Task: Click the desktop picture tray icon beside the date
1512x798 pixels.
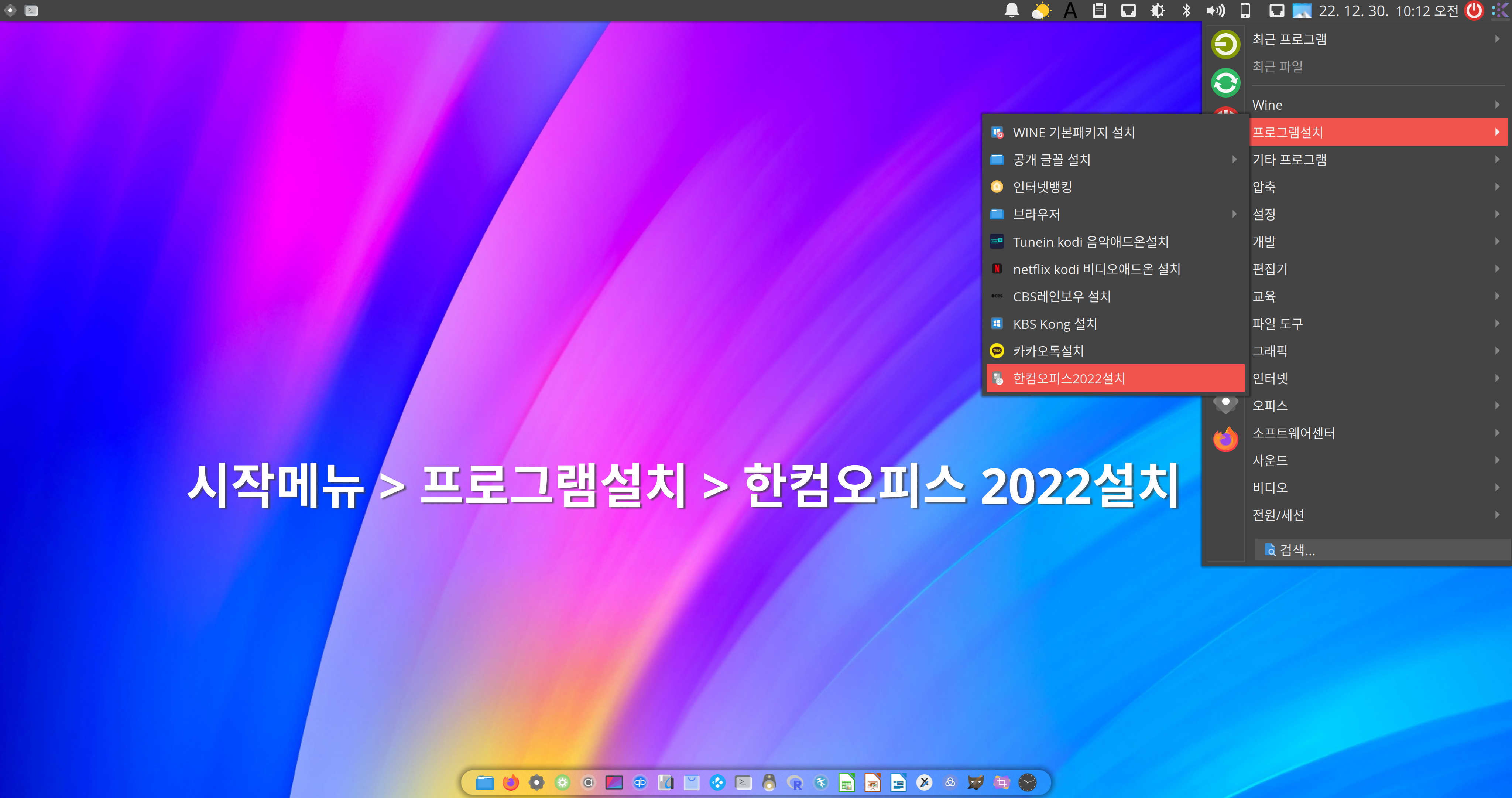Action: pyautogui.click(x=1302, y=11)
